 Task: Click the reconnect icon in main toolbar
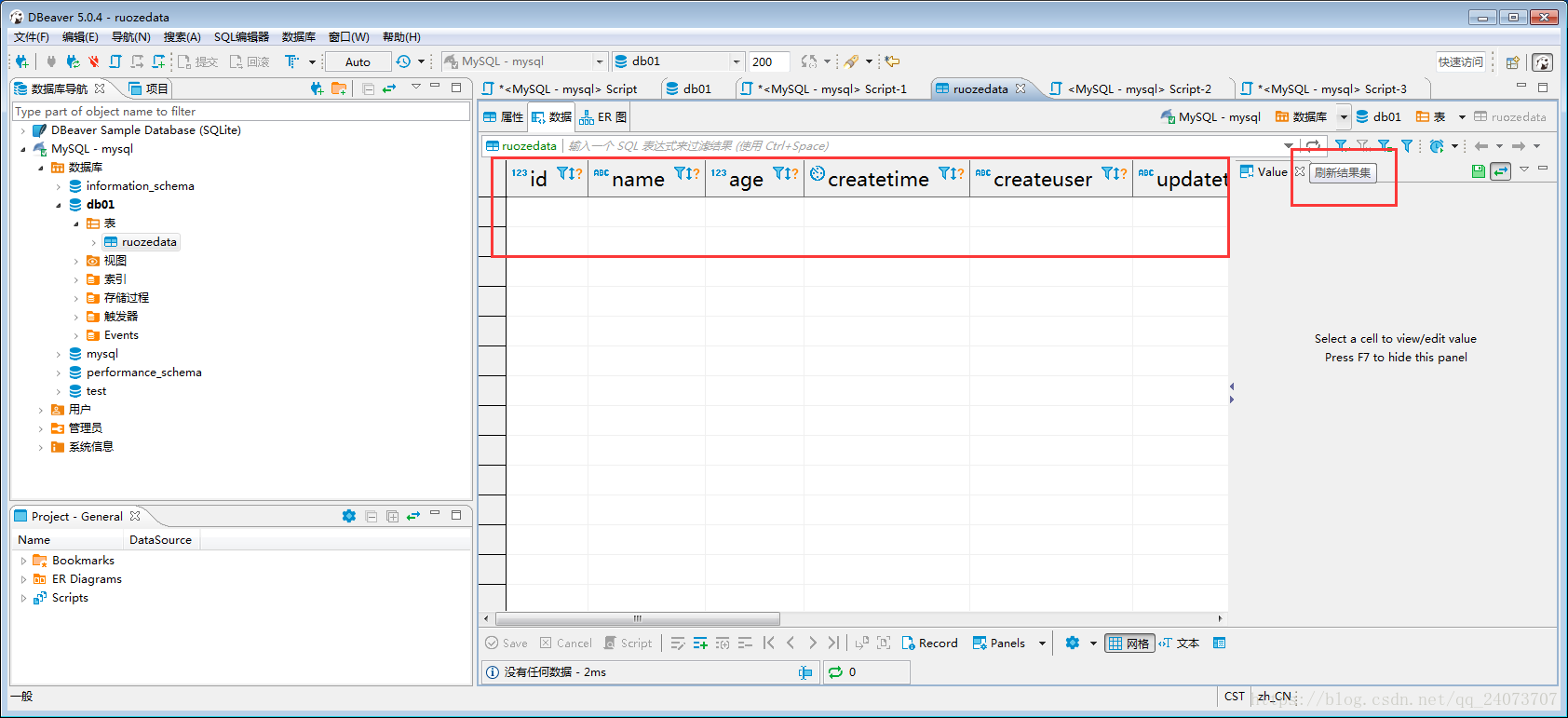pyautogui.click(x=73, y=61)
